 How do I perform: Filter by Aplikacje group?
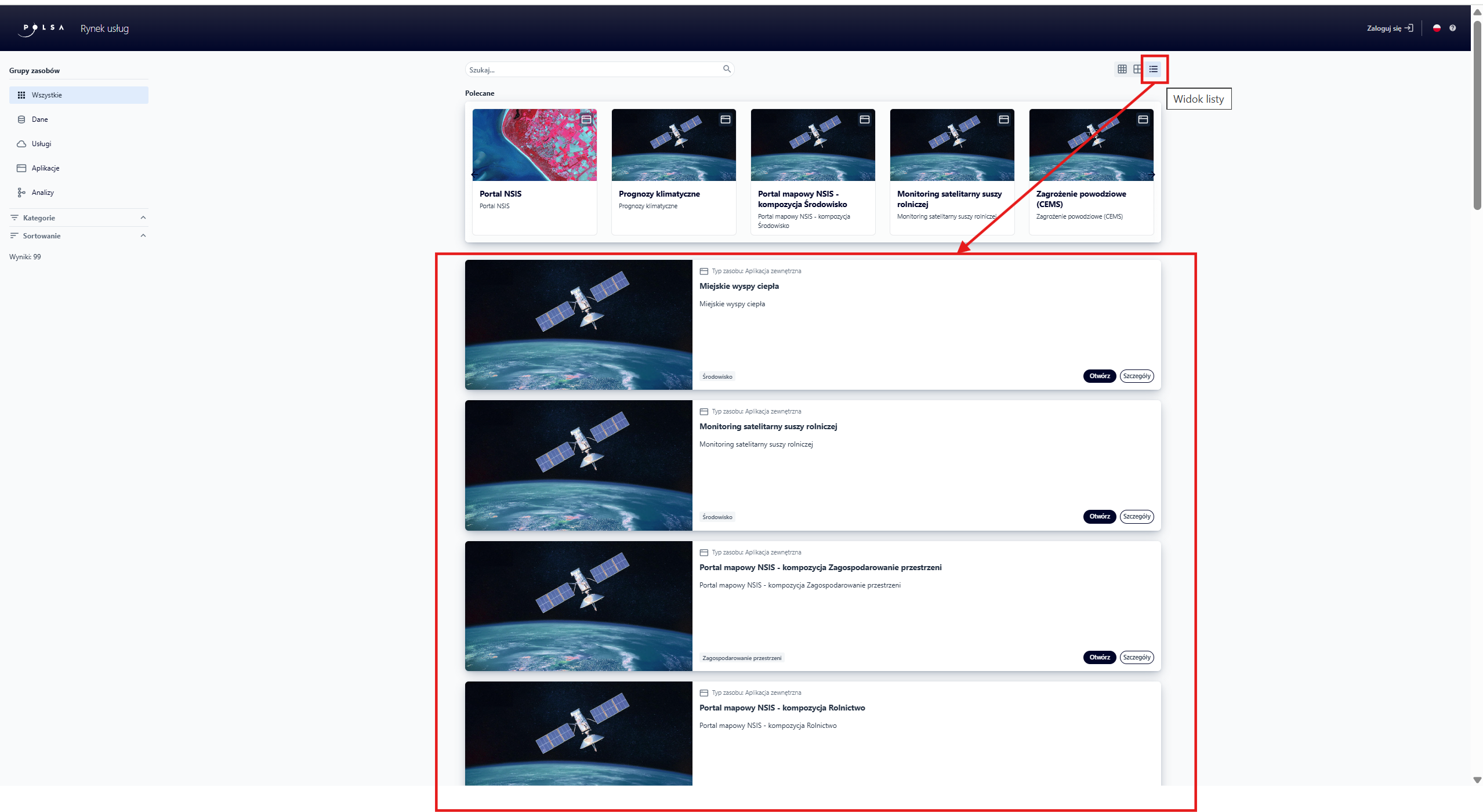click(x=45, y=168)
